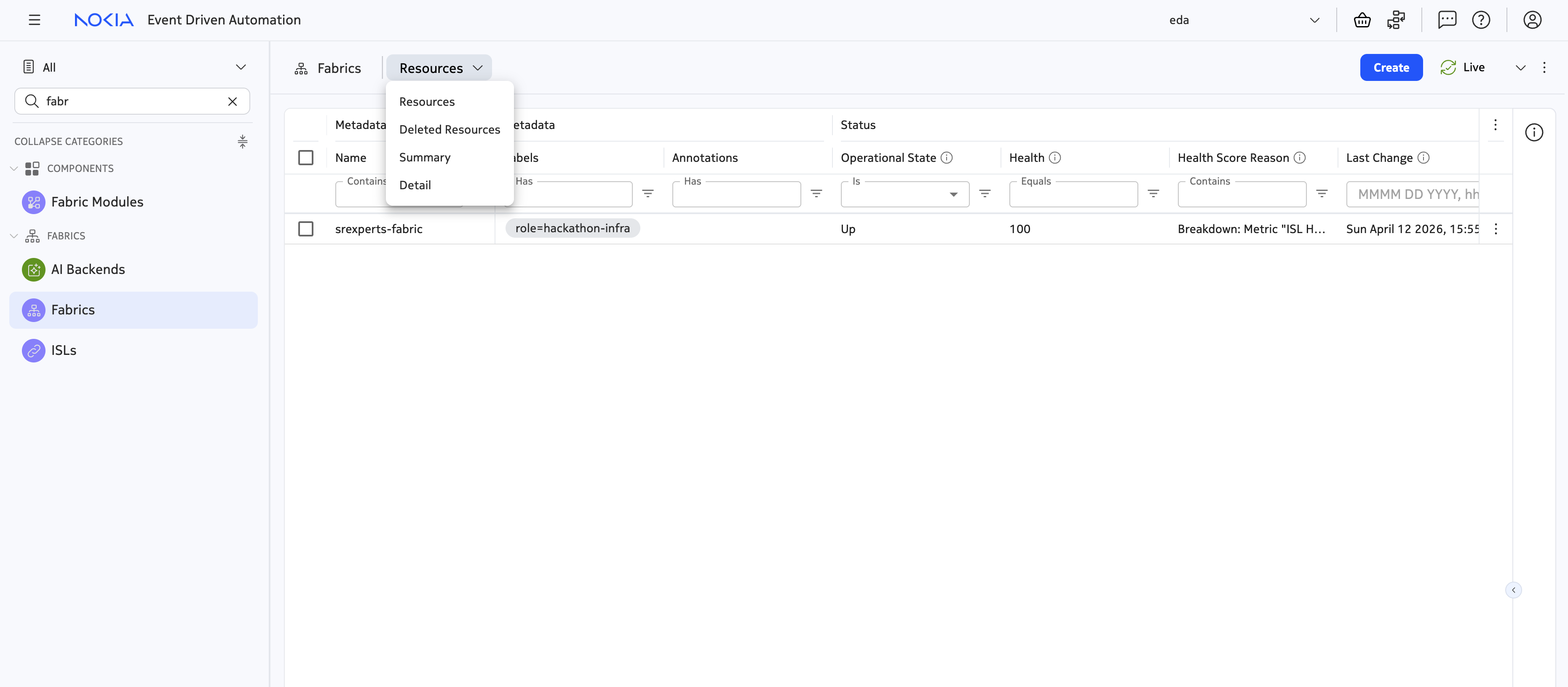Open Fabric Modules in sidebar
Screen dimensions: 1568x687
pos(133,202)
